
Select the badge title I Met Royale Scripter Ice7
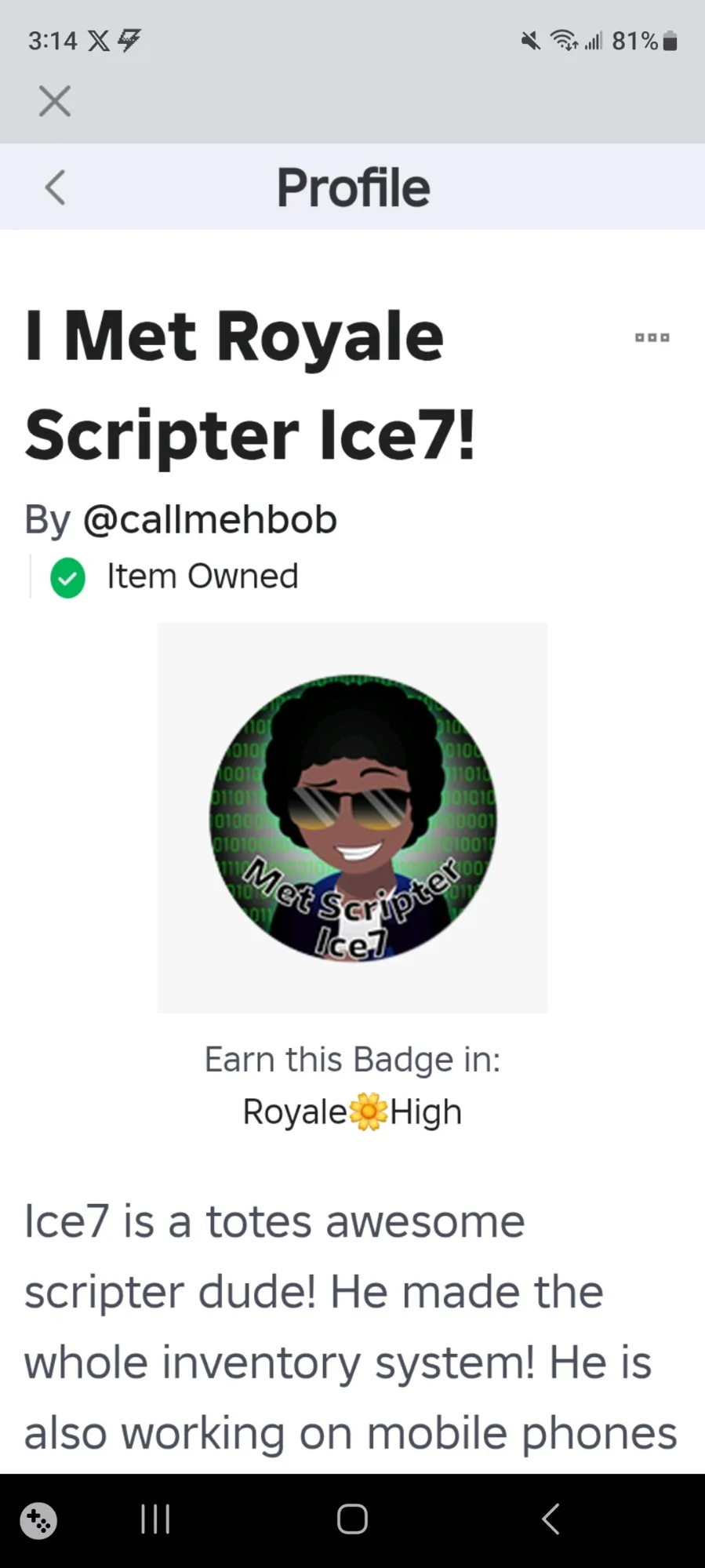point(251,384)
